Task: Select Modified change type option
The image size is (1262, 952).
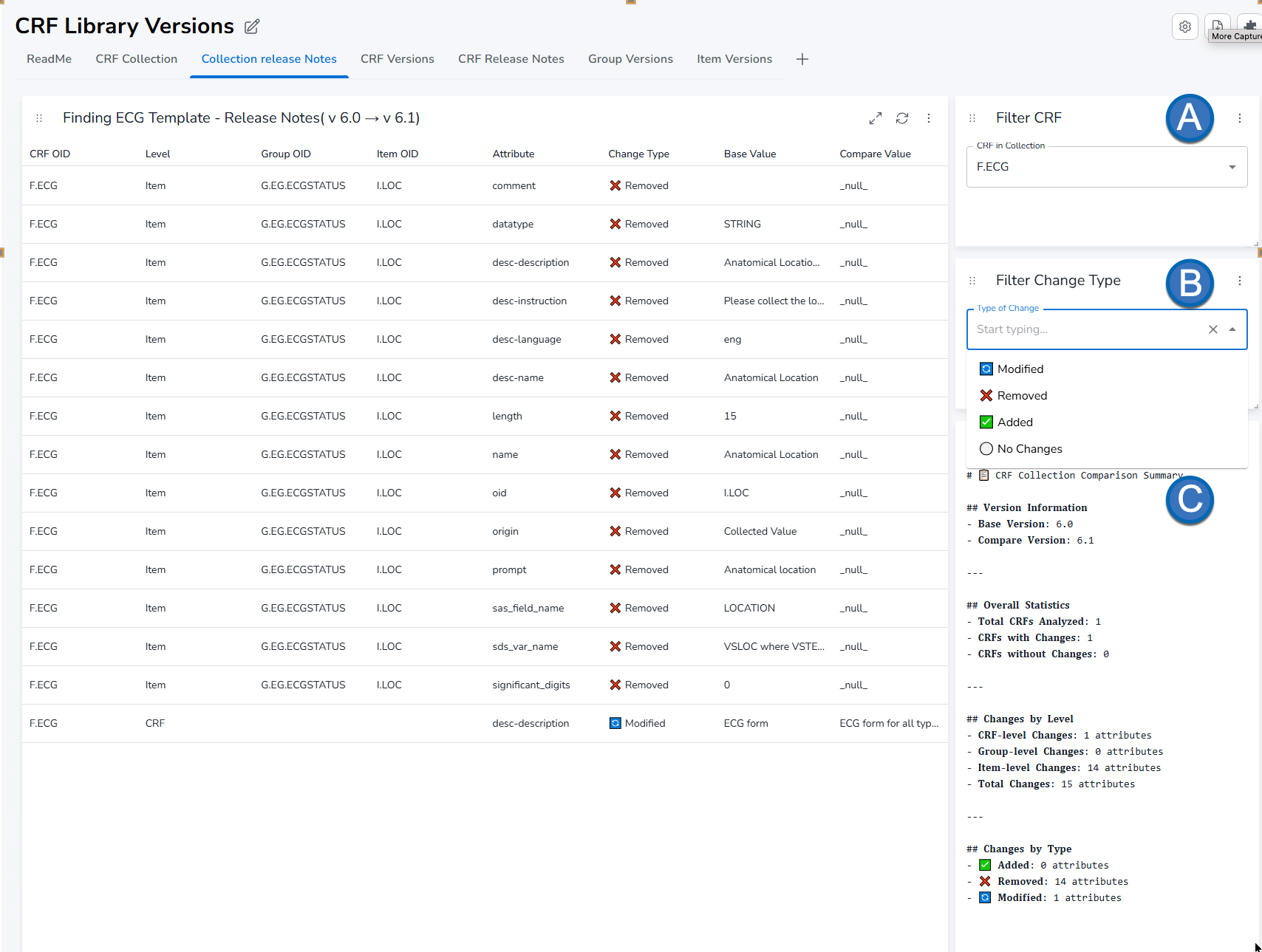Action: [1107, 369]
